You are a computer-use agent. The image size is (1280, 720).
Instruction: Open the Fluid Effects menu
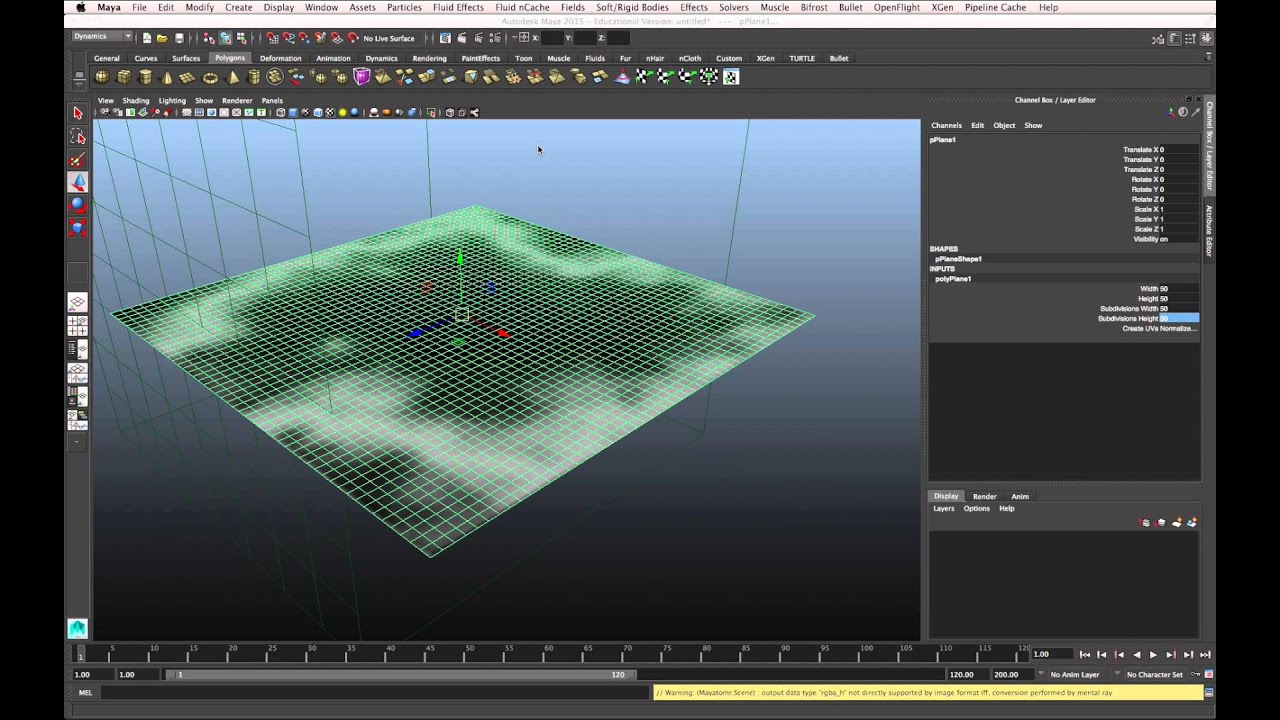pos(458,7)
